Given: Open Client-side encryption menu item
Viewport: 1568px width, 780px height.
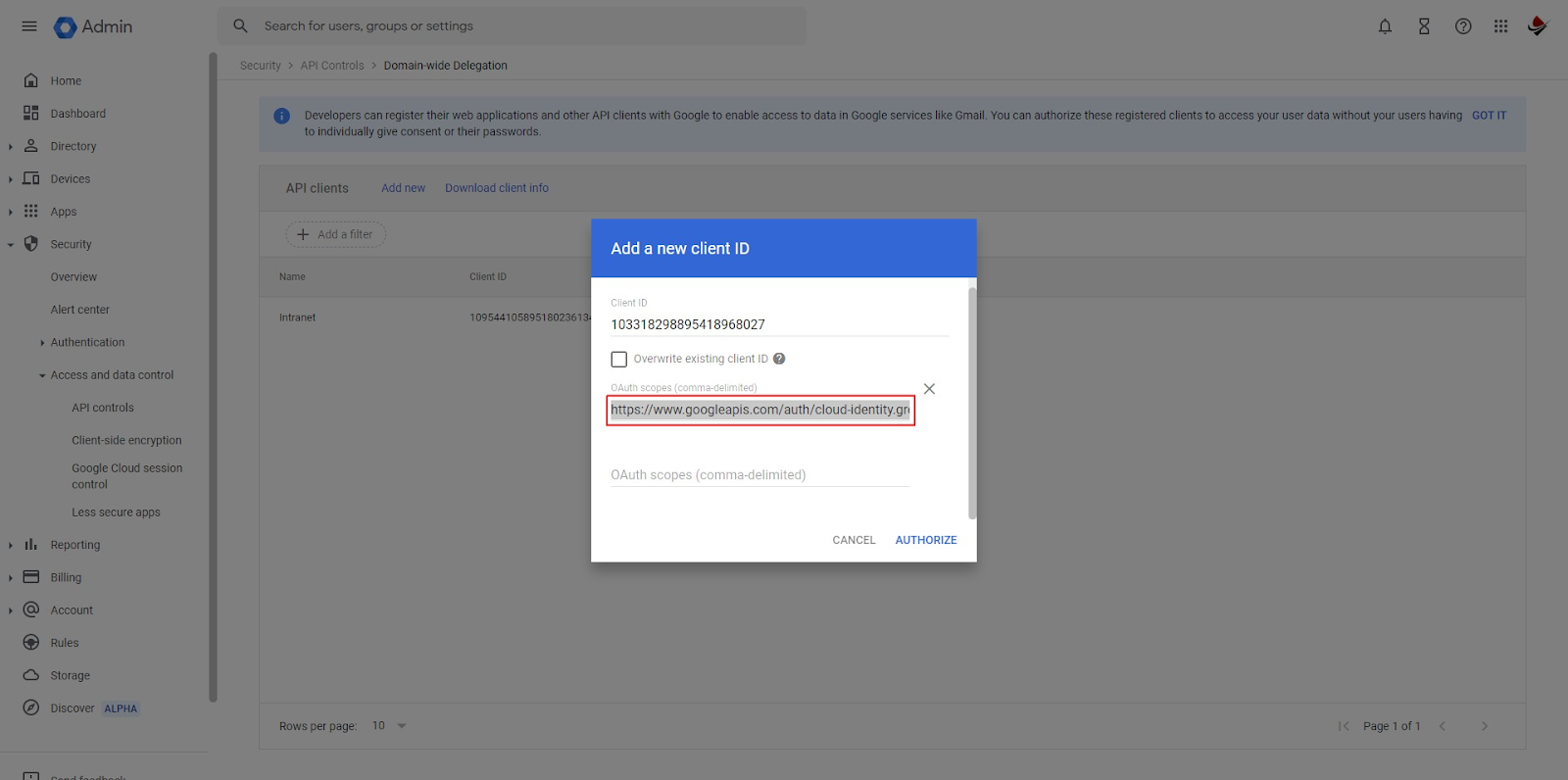Looking at the screenshot, I should click(x=126, y=440).
